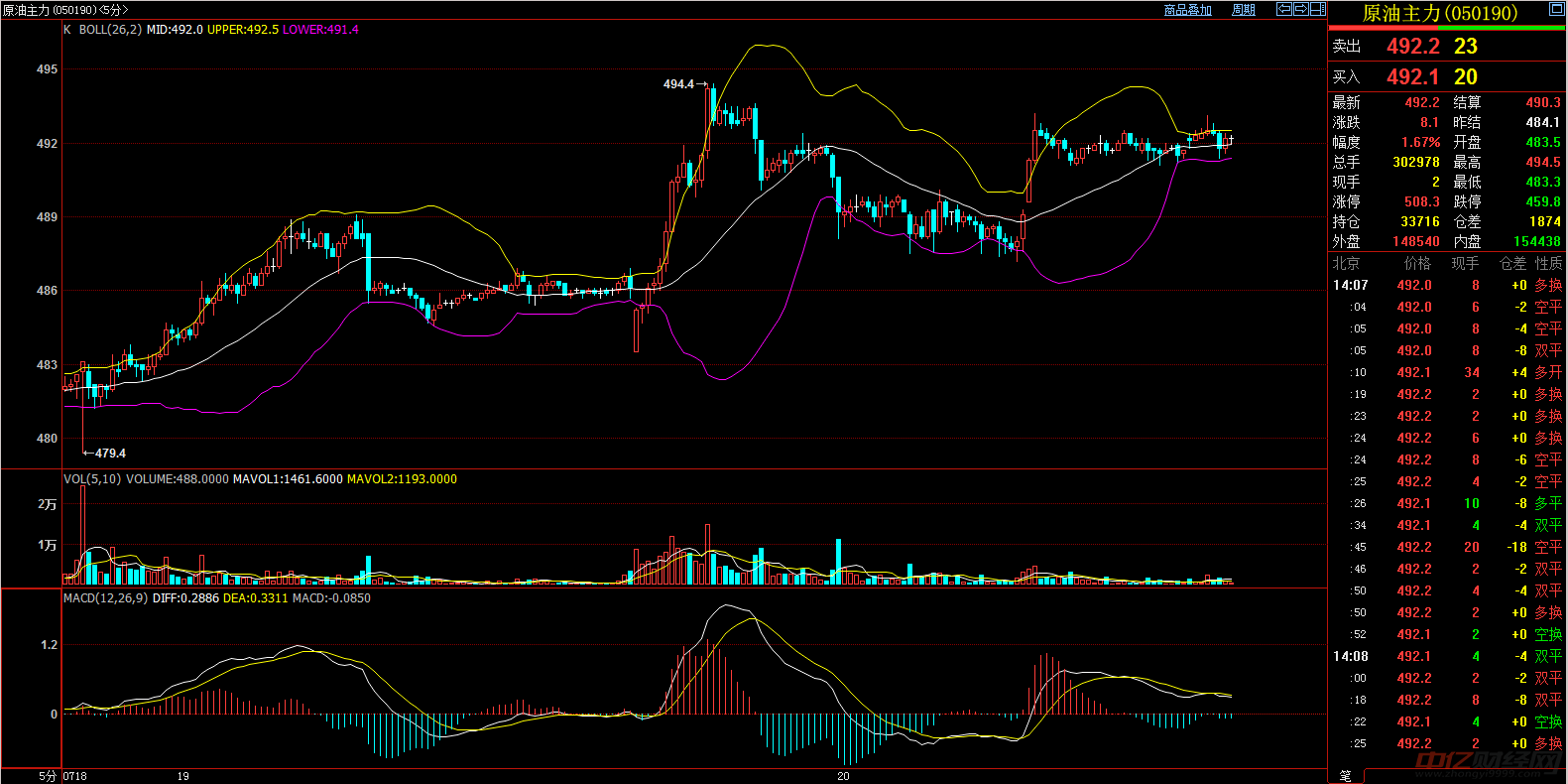Click the 昨结 value 484.1
Viewport: 1568px width, 784px height.
click(x=1543, y=122)
